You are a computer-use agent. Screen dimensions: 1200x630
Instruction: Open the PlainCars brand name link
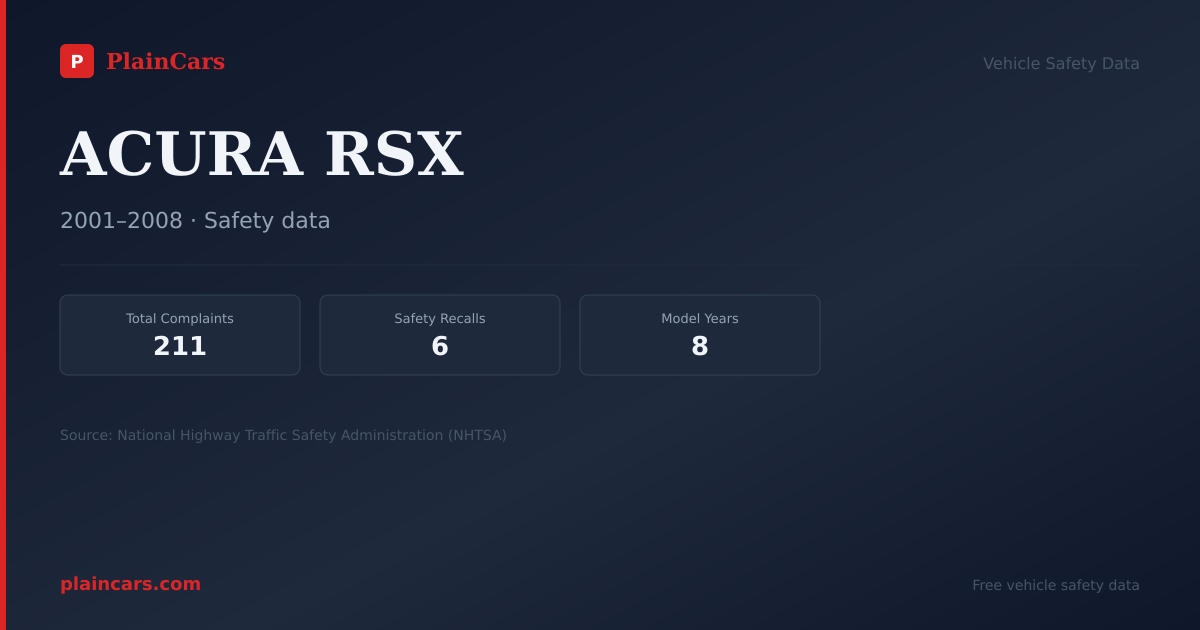pyautogui.click(x=165, y=61)
